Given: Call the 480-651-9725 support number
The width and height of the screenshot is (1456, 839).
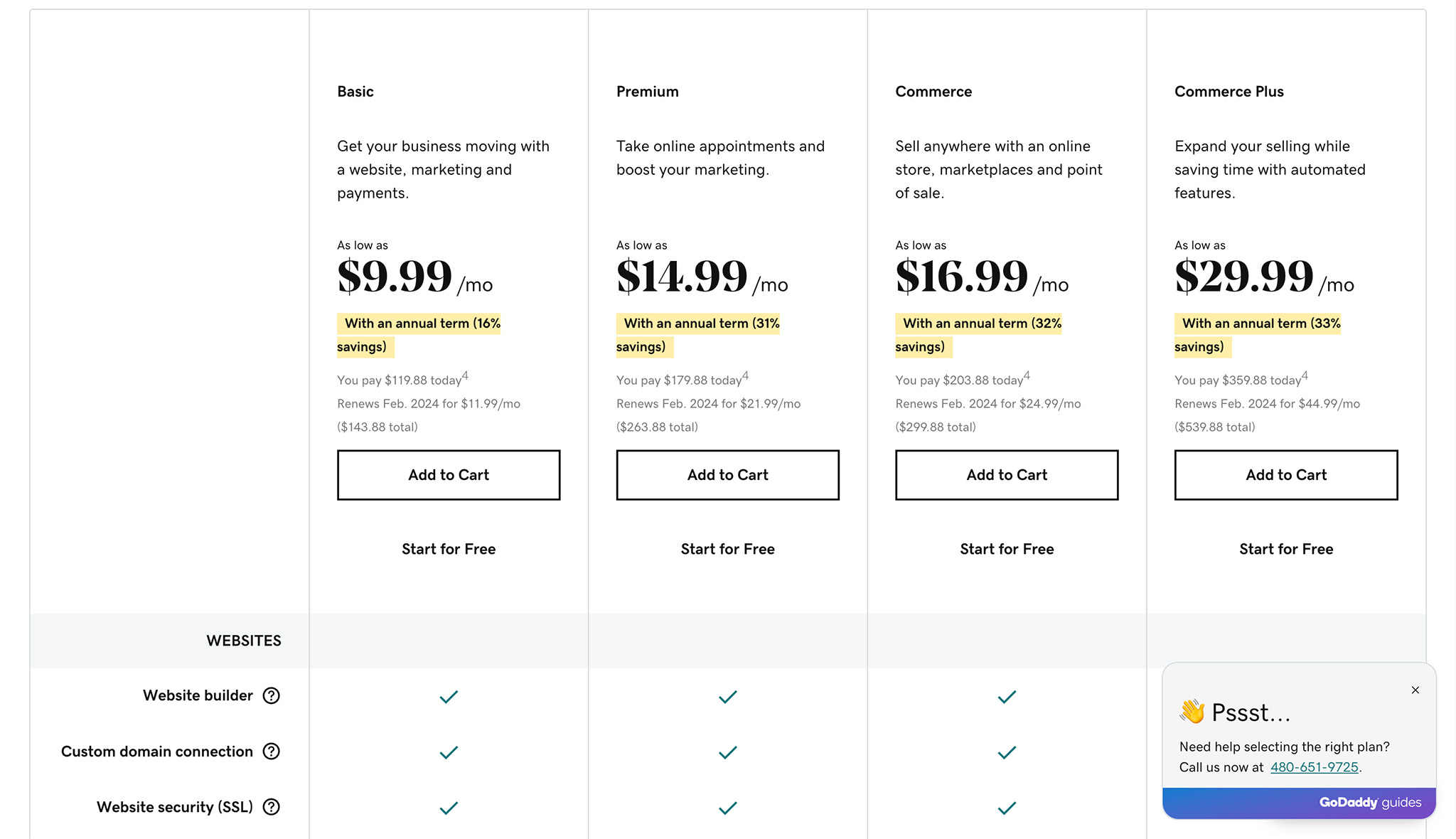Looking at the screenshot, I should point(1314,767).
